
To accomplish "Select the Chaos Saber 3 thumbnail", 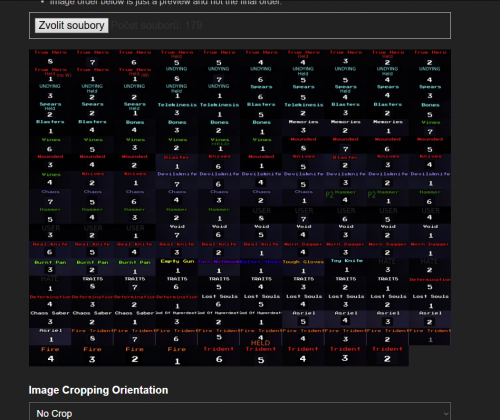I will click(50, 319).
